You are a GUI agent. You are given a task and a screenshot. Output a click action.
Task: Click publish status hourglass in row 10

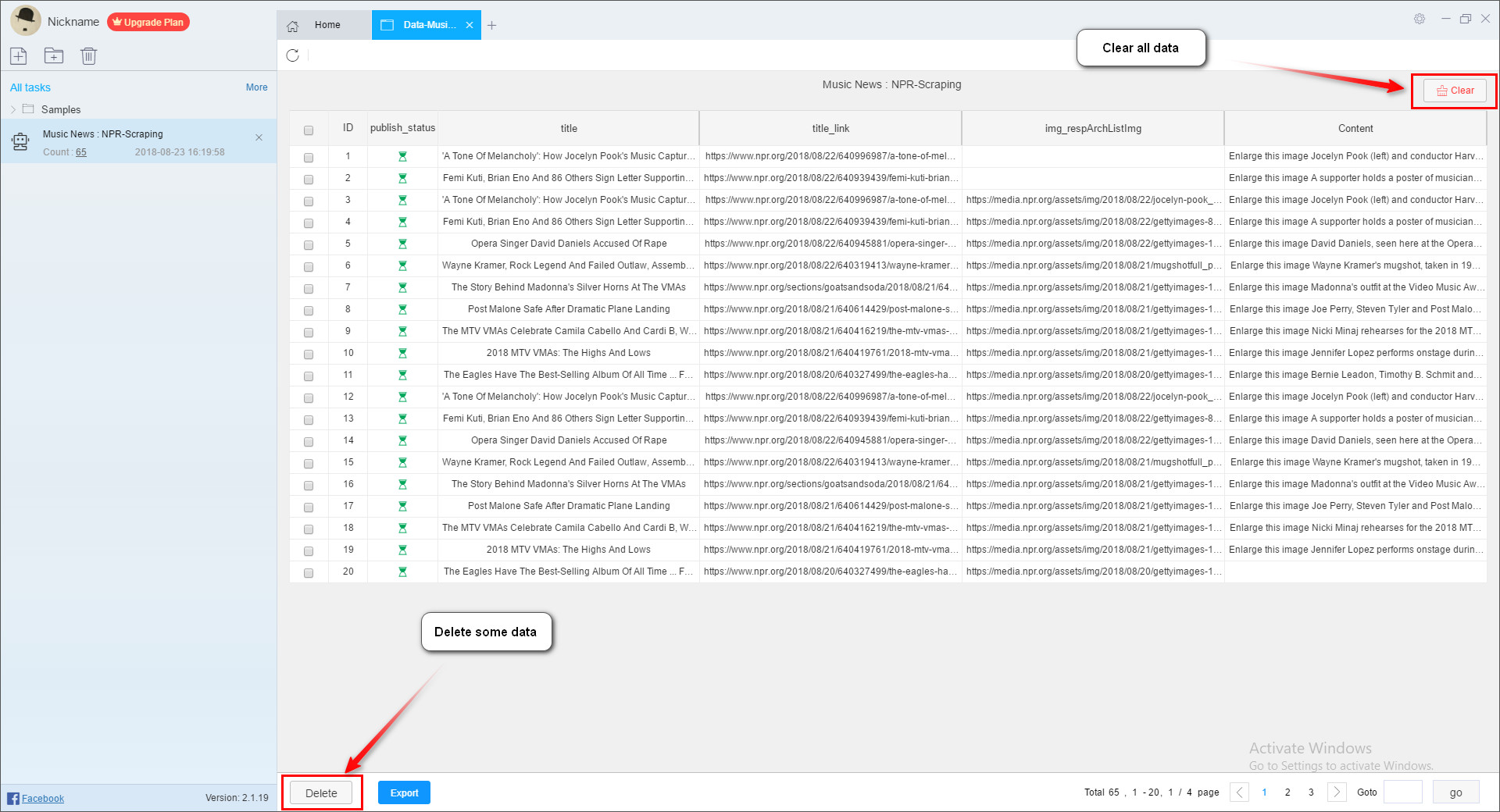(x=402, y=353)
